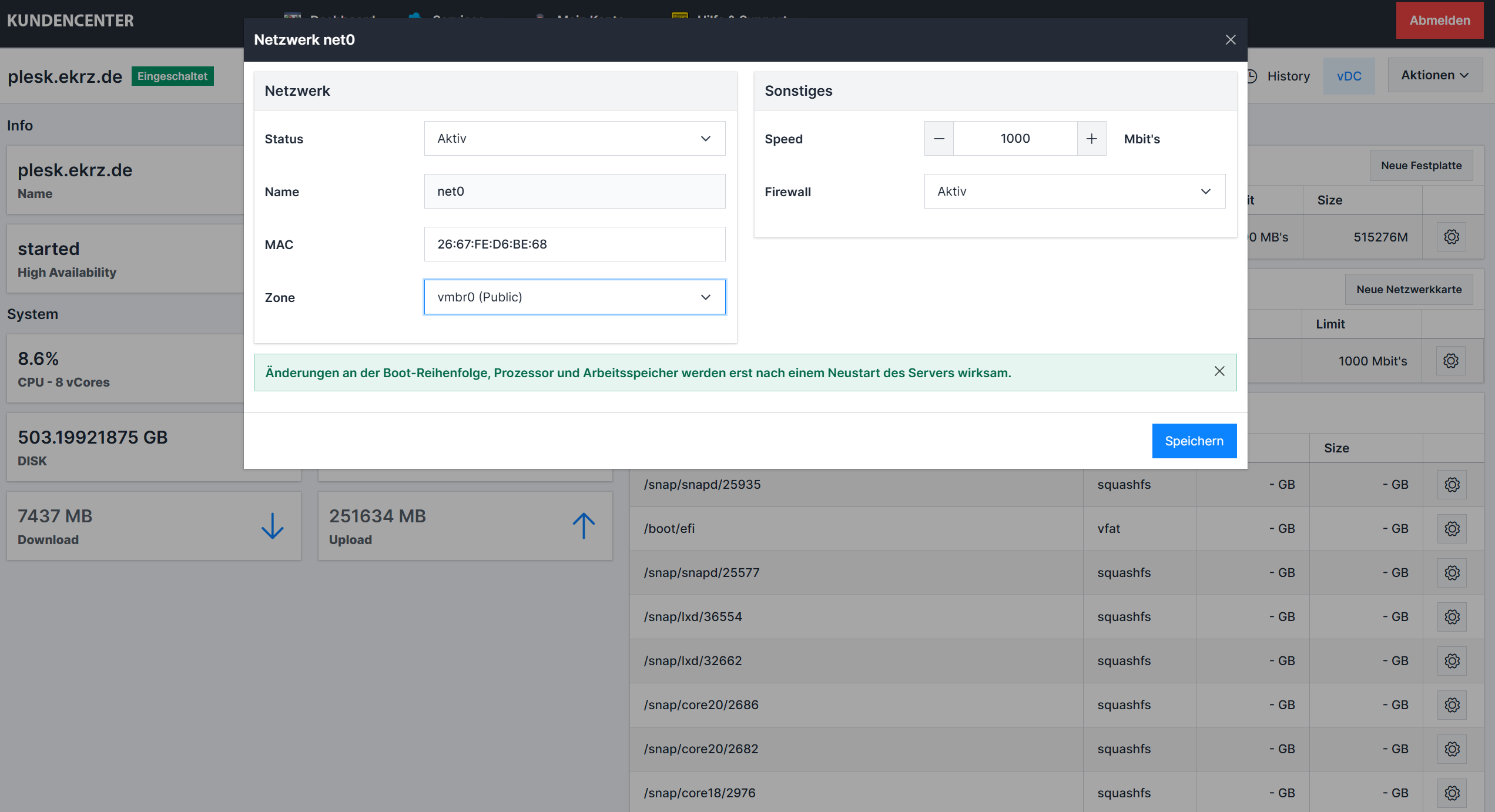The image size is (1495, 812).
Task: Switch to the vDC tab
Action: pos(1349,76)
